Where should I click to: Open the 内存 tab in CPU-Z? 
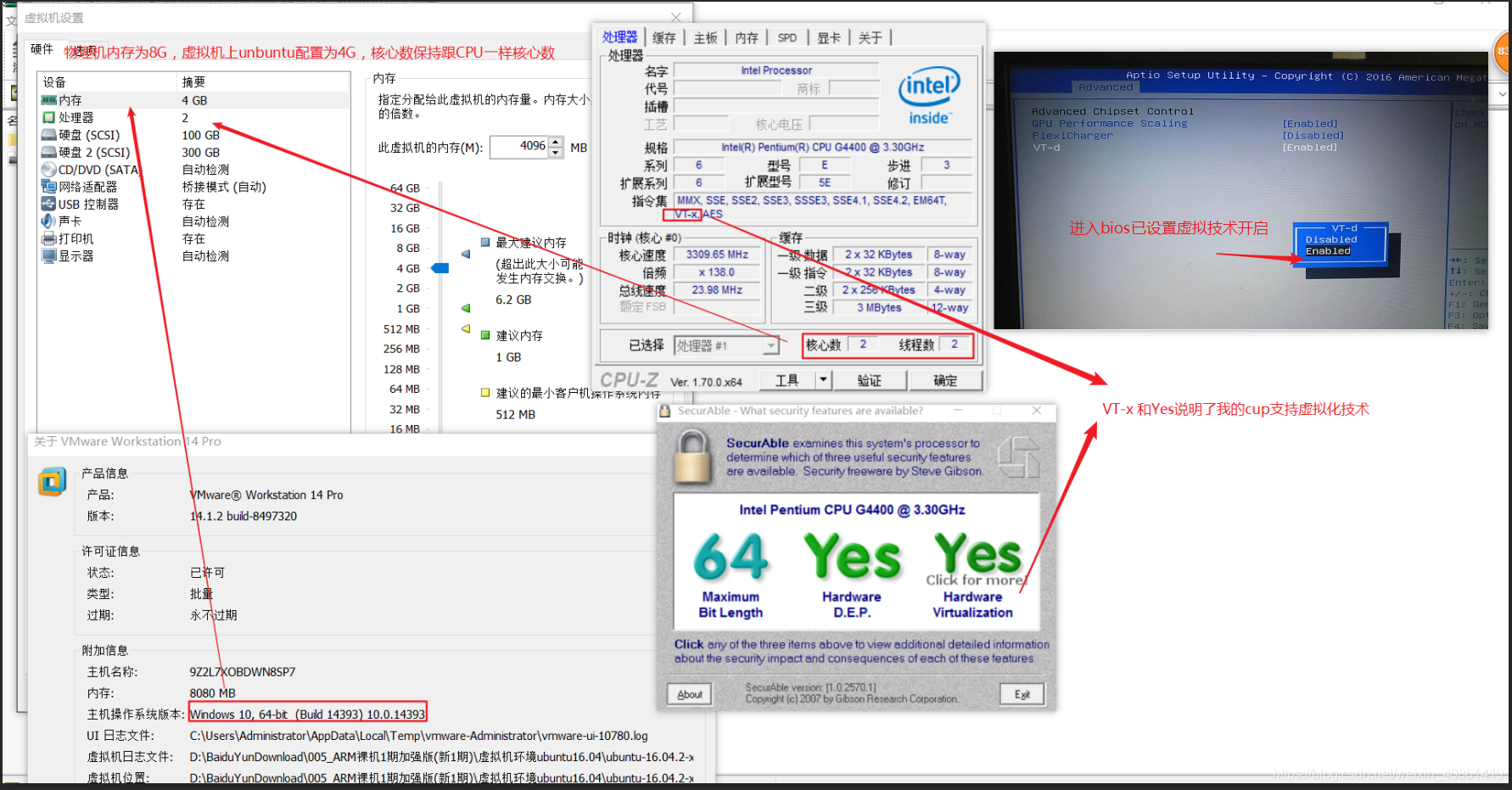coord(747,37)
